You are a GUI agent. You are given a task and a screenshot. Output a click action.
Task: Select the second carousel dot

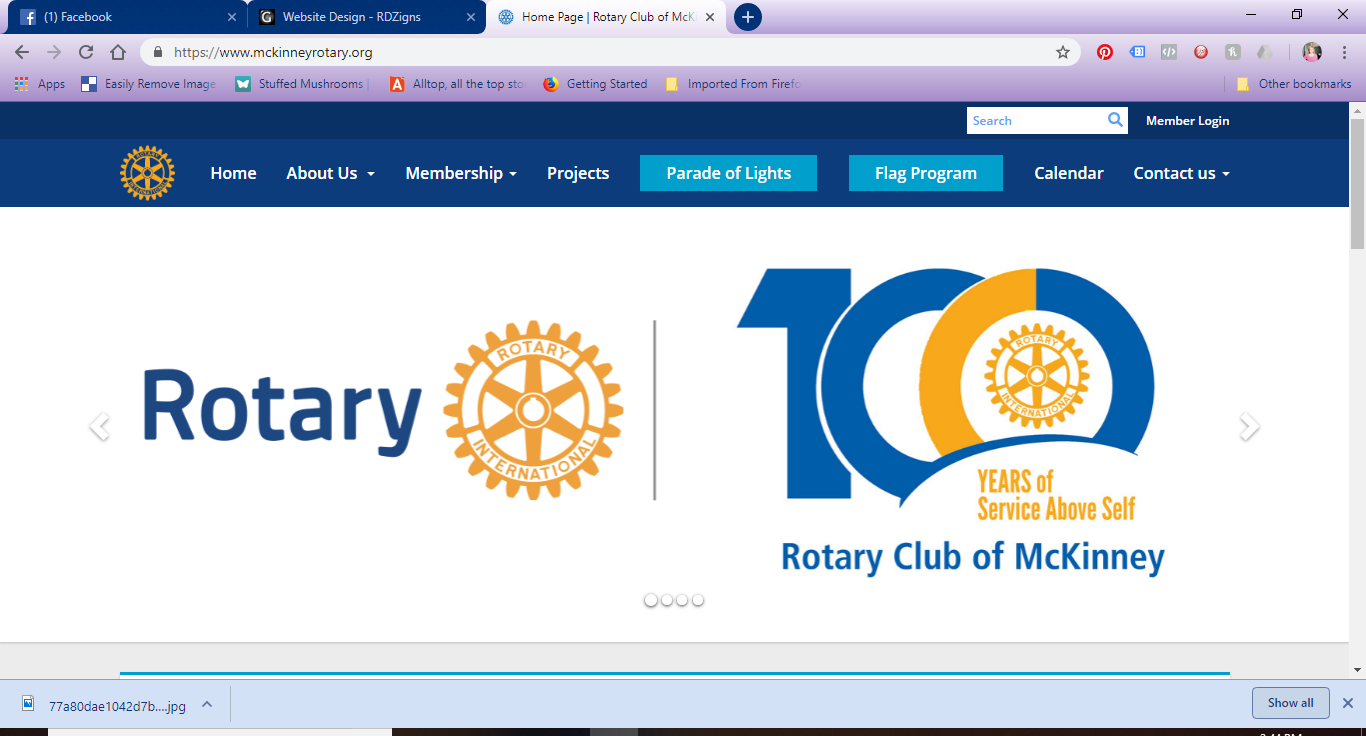click(667, 600)
